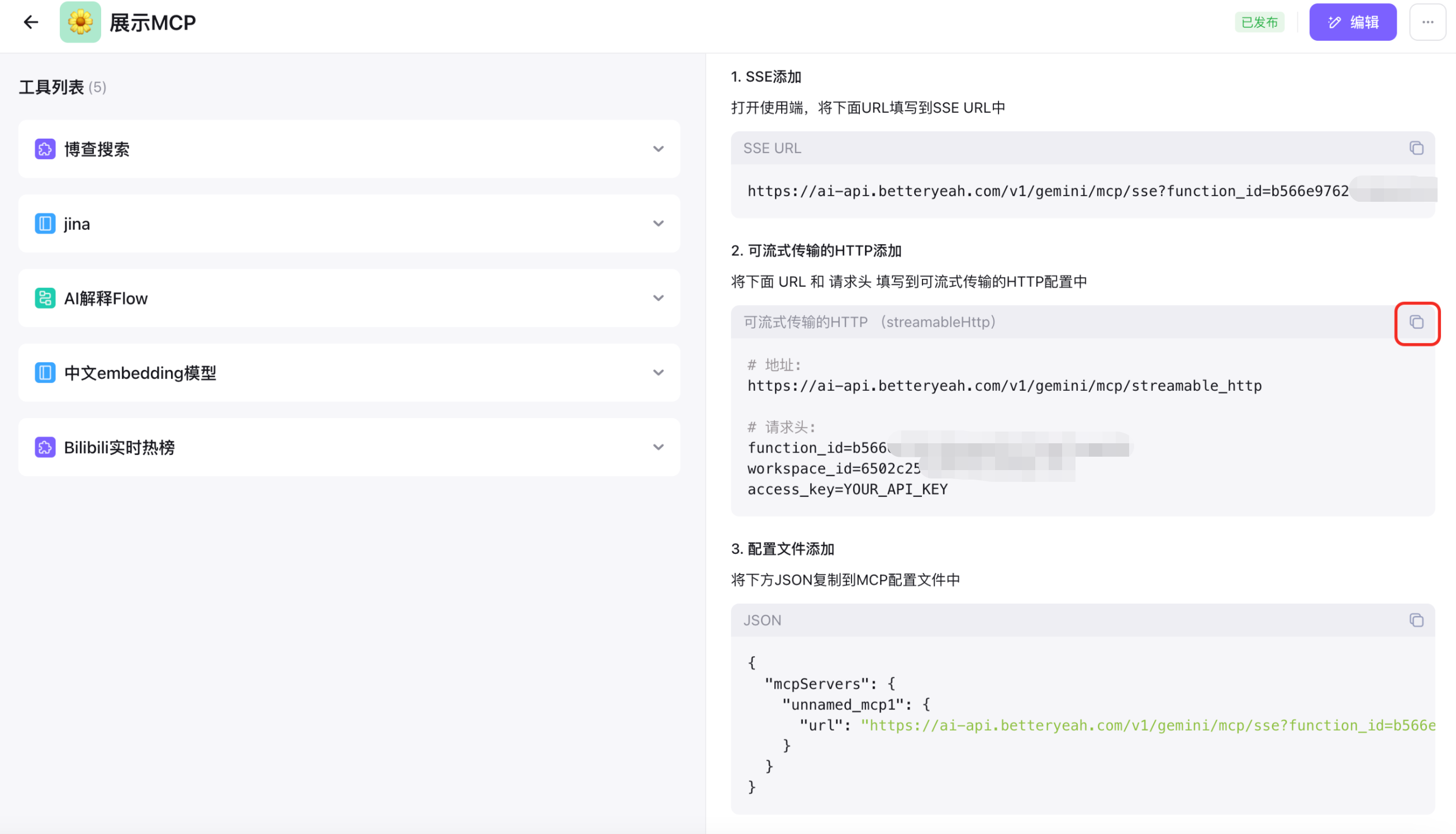The width and height of the screenshot is (1456, 834).
Task: Click the back arrow icon
Action: pyautogui.click(x=31, y=22)
